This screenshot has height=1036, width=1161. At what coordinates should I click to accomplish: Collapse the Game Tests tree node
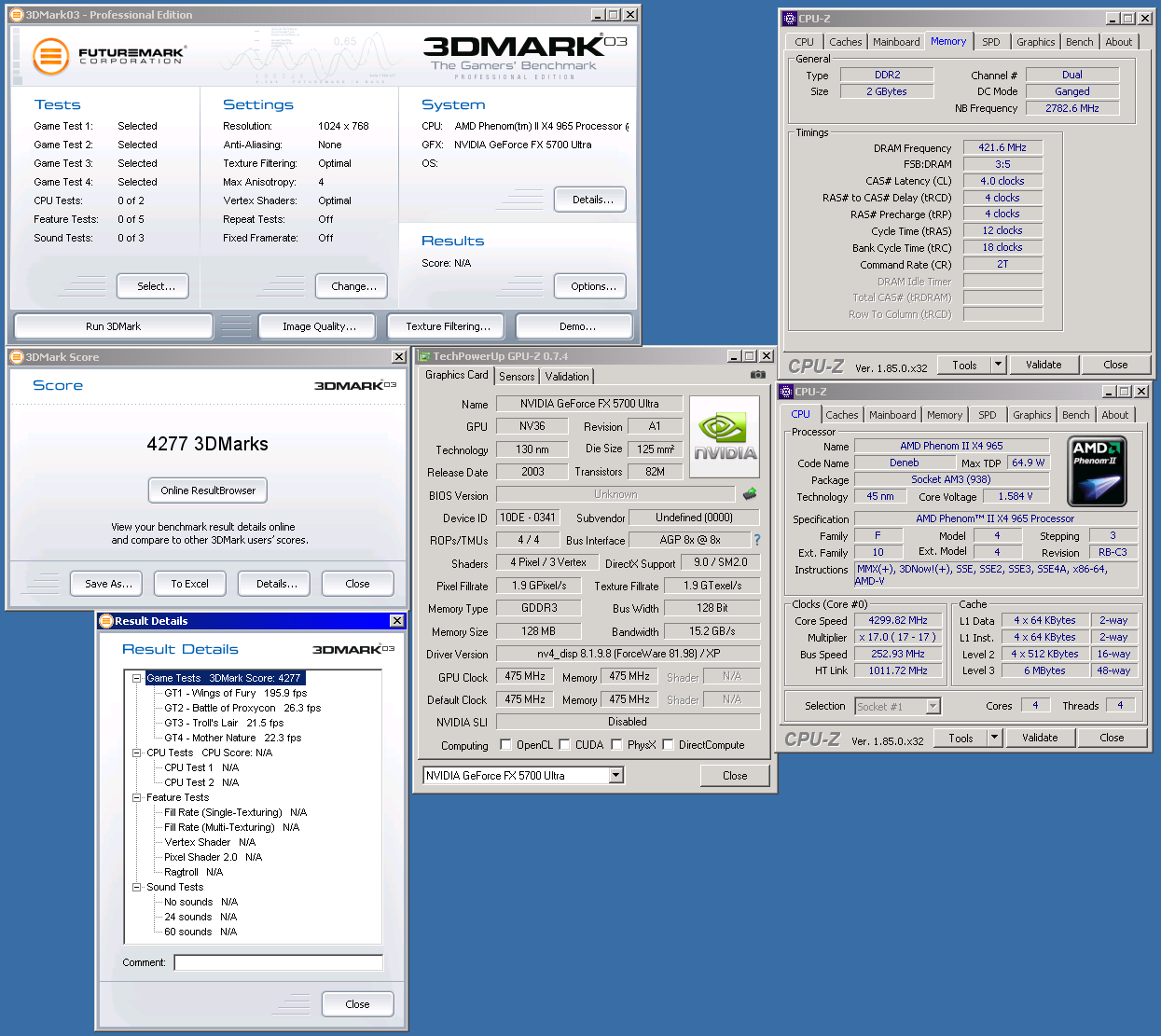tap(137, 678)
